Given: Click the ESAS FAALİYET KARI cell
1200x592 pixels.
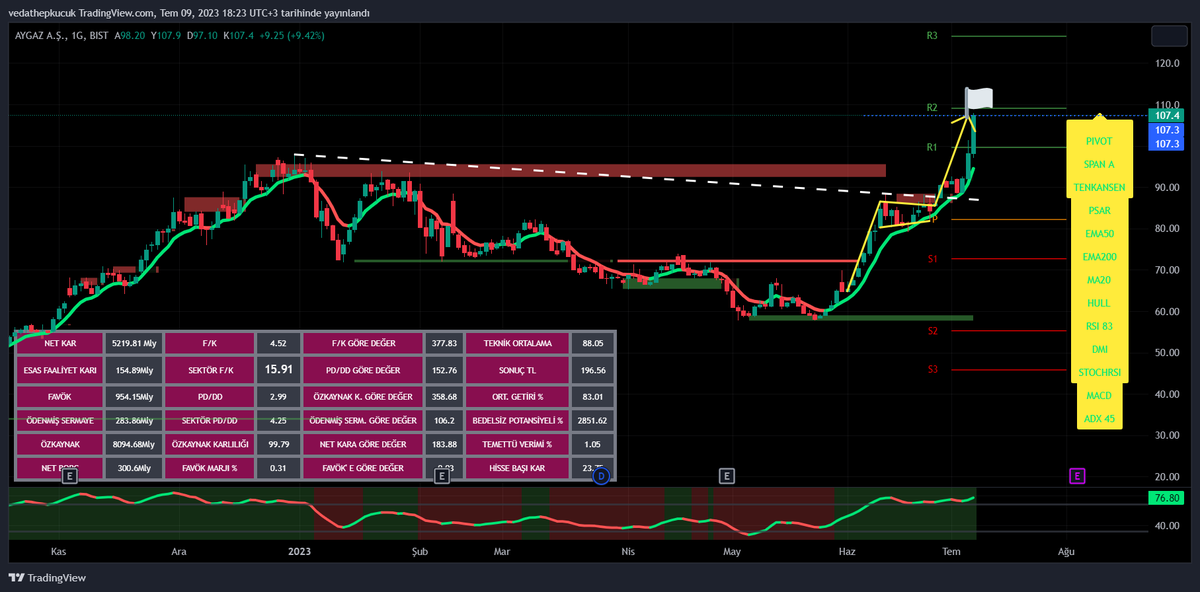Looking at the screenshot, I should [59, 369].
